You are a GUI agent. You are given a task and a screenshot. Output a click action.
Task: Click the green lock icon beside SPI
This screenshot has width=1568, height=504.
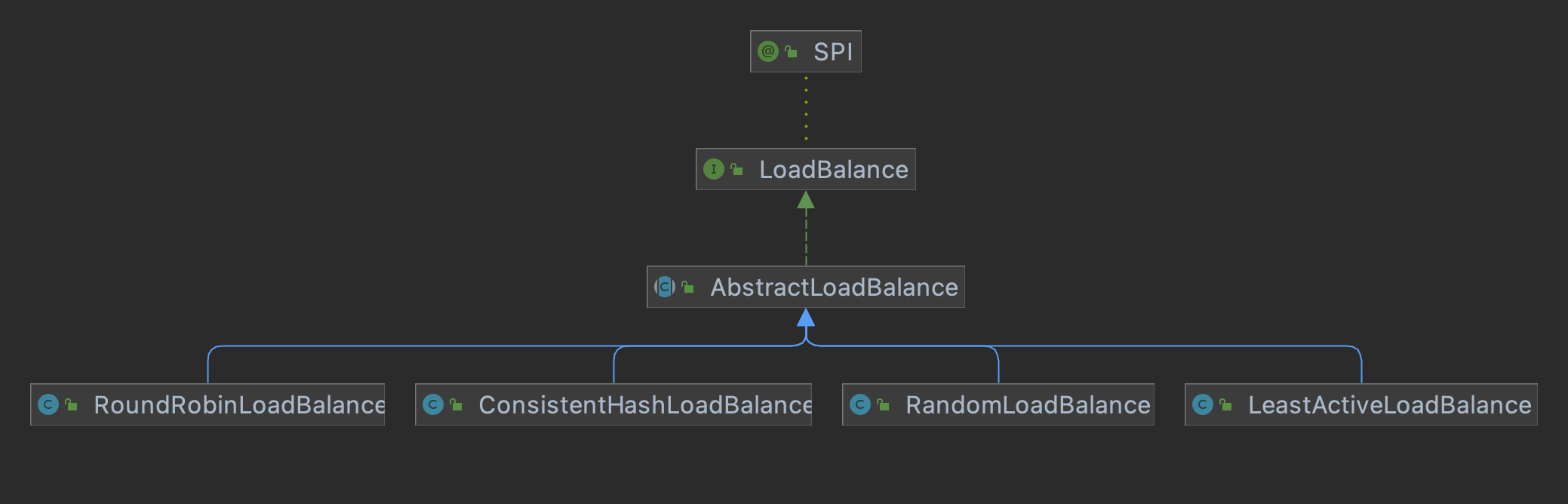[791, 51]
